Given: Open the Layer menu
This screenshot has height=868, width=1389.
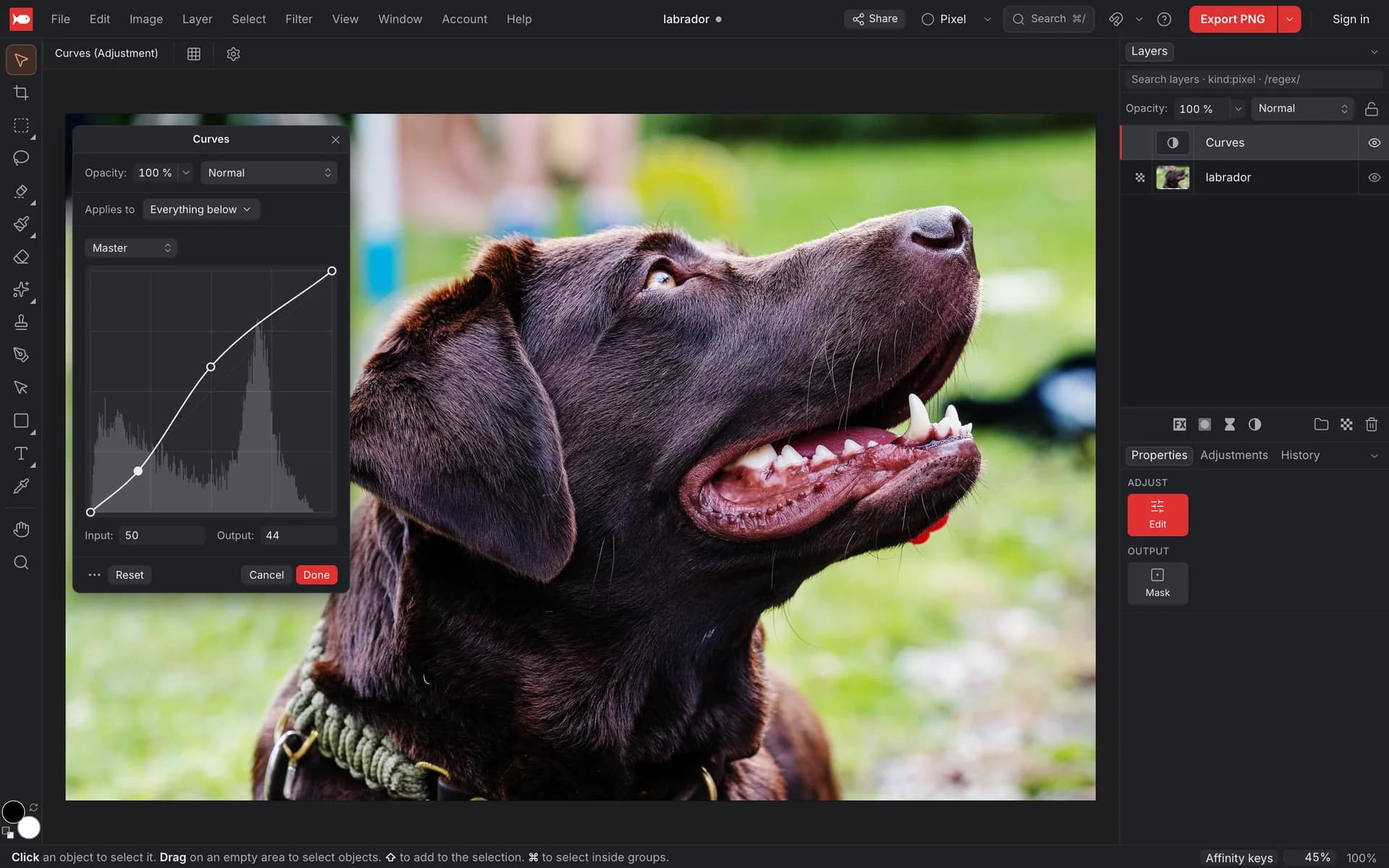Looking at the screenshot, I should click(x=197, y=19).
